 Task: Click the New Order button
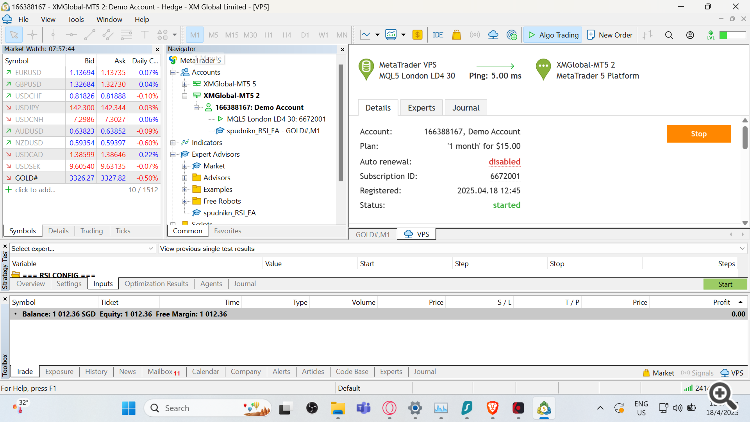pos(610,35)
